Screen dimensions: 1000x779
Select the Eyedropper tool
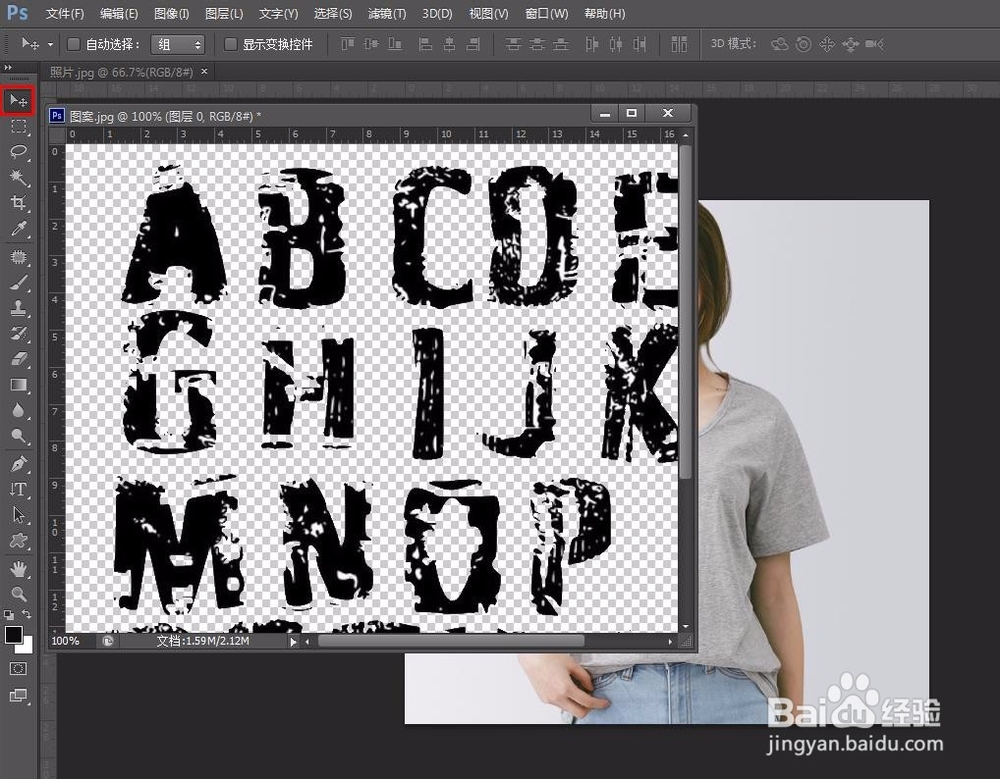coord(18,228)
